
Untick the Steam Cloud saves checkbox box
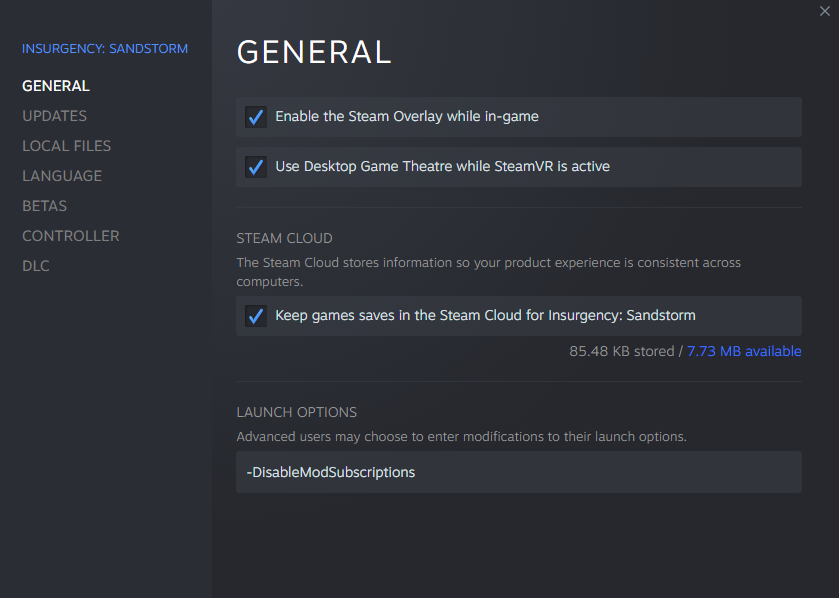click(x=256, y=316)
